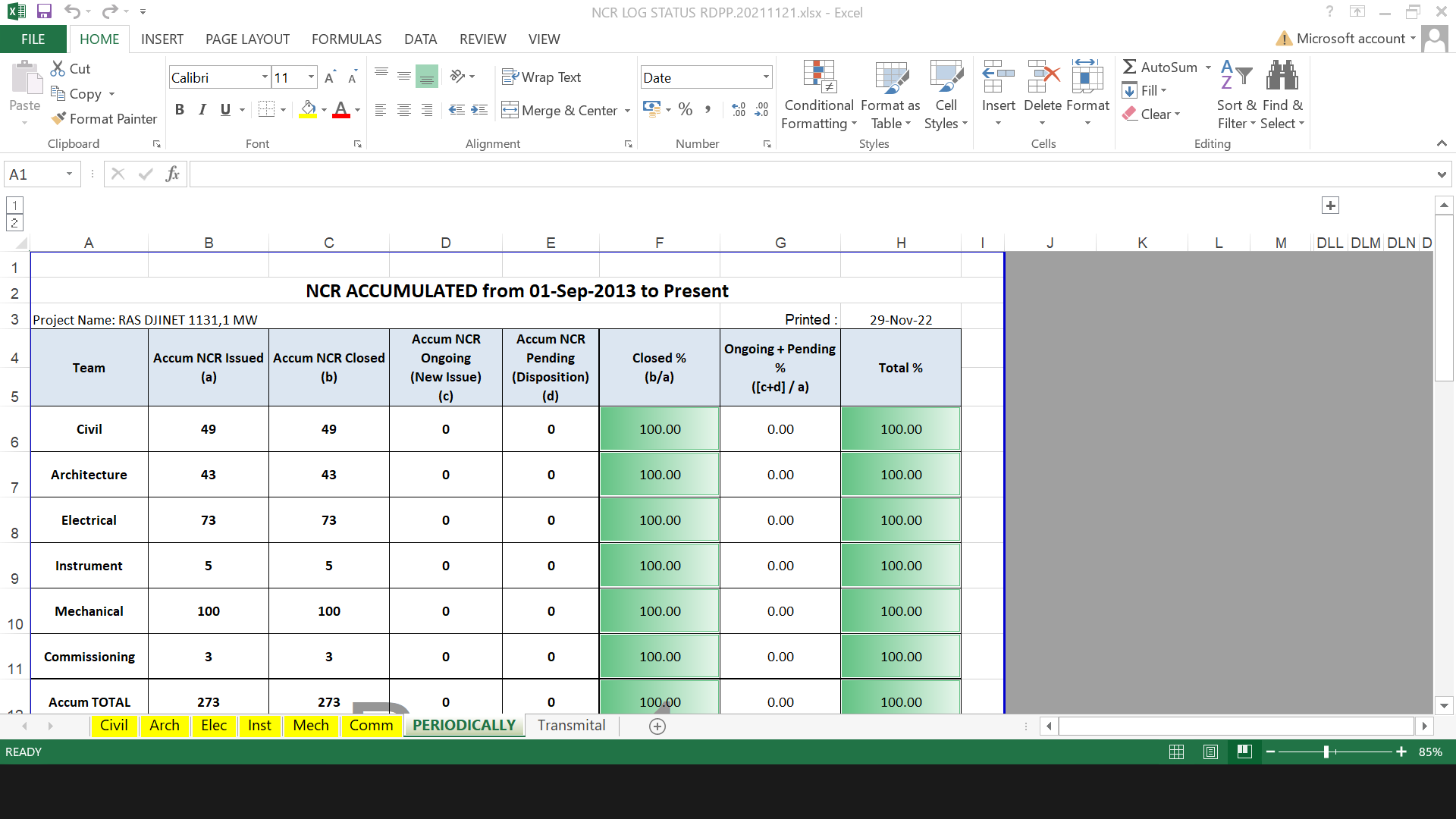Screen dimensions: 1456x819
Task: Expand the Date number format dropdown
Action: 766,77
